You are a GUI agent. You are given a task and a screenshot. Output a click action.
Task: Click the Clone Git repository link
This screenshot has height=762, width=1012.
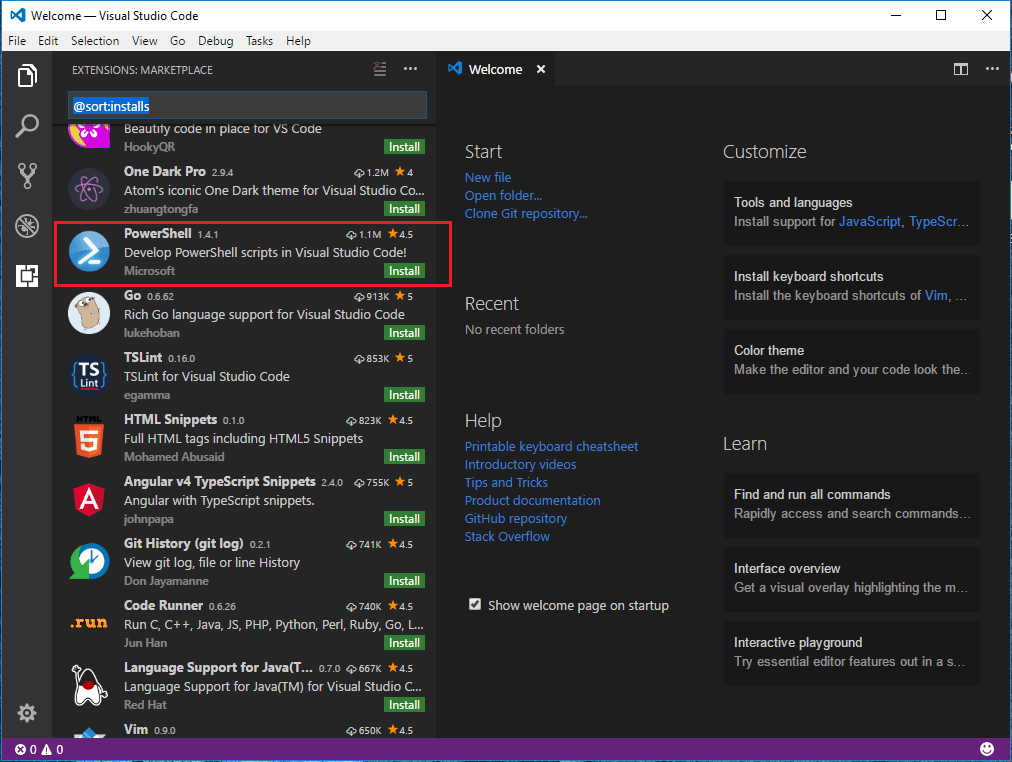click(526, 213)
